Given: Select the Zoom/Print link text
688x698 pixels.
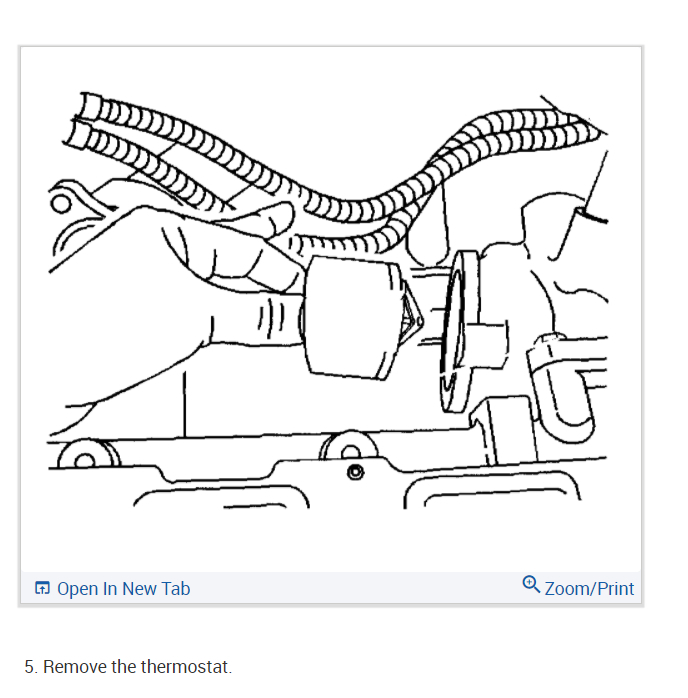Looking at the screenshot, I should pos(589,588).
